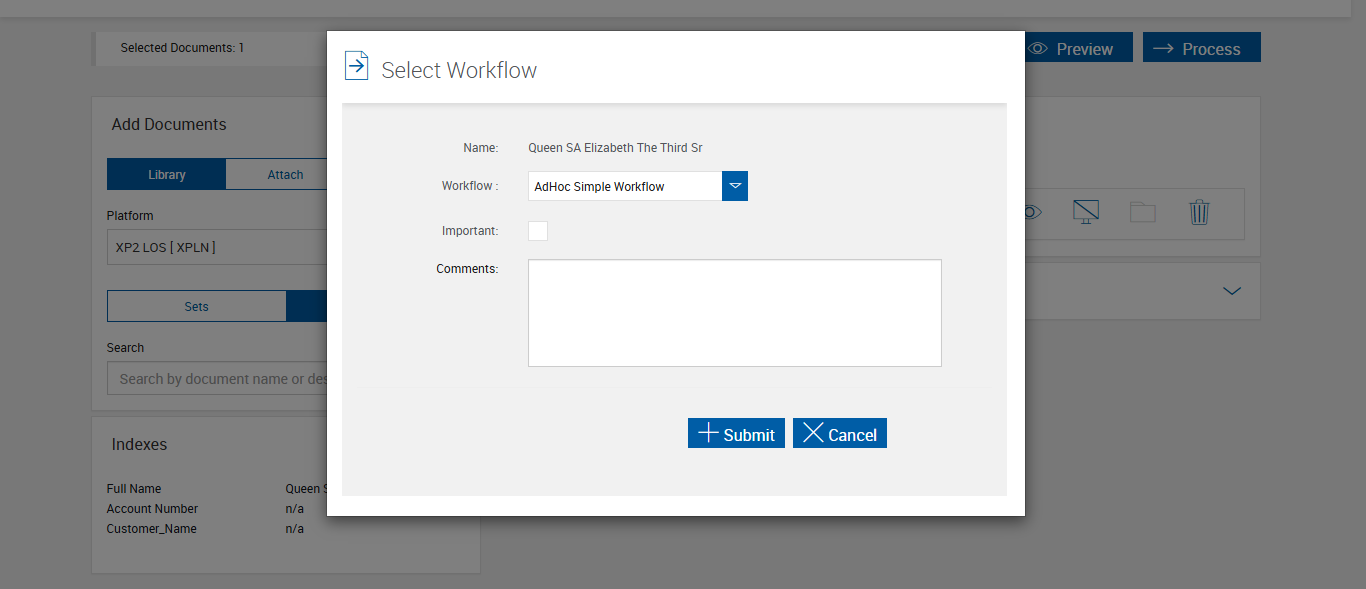Image resolution: width=1366 pixels, height=589 pixels.
Task: Click the X icon on Cancel
Action: point(813,433)
